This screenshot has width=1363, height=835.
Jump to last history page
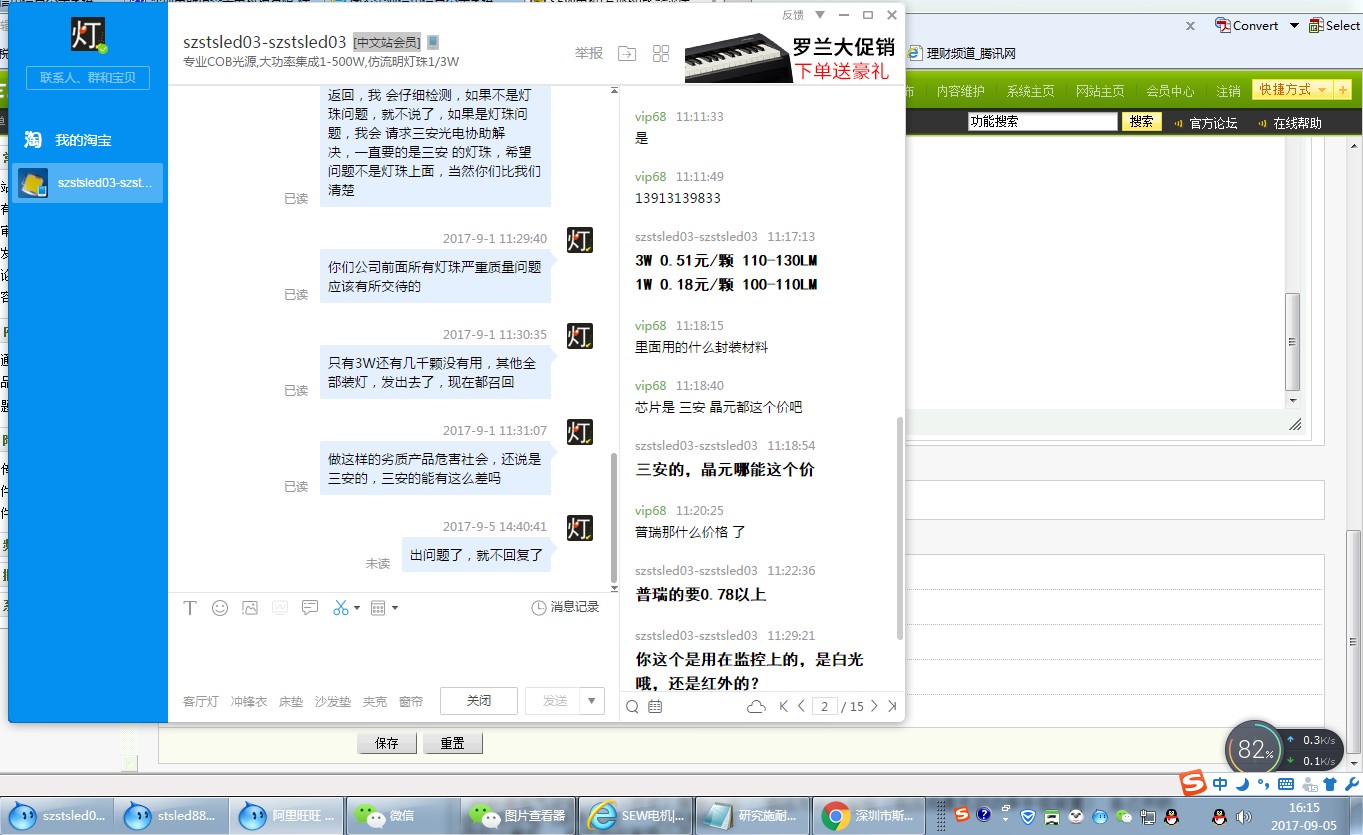(892, 706)
